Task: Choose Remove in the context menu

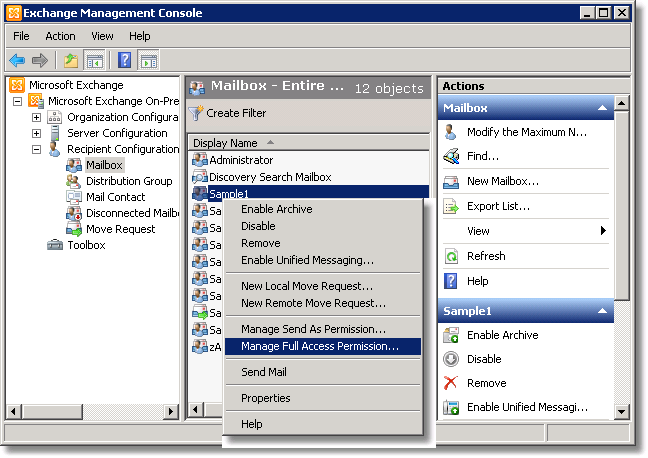Action: [323, 243]
